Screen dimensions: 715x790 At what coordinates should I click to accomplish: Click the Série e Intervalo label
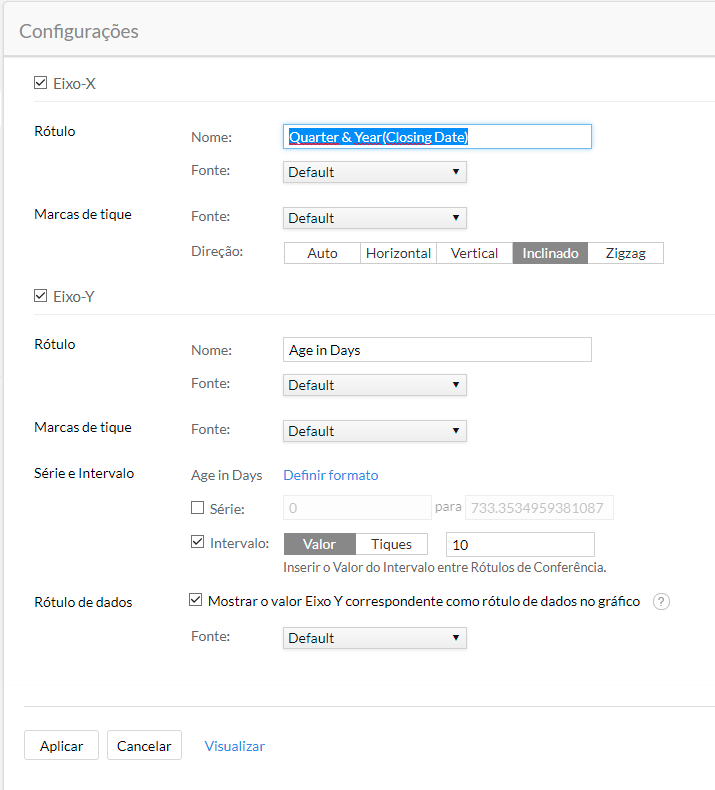click(84, 473)
